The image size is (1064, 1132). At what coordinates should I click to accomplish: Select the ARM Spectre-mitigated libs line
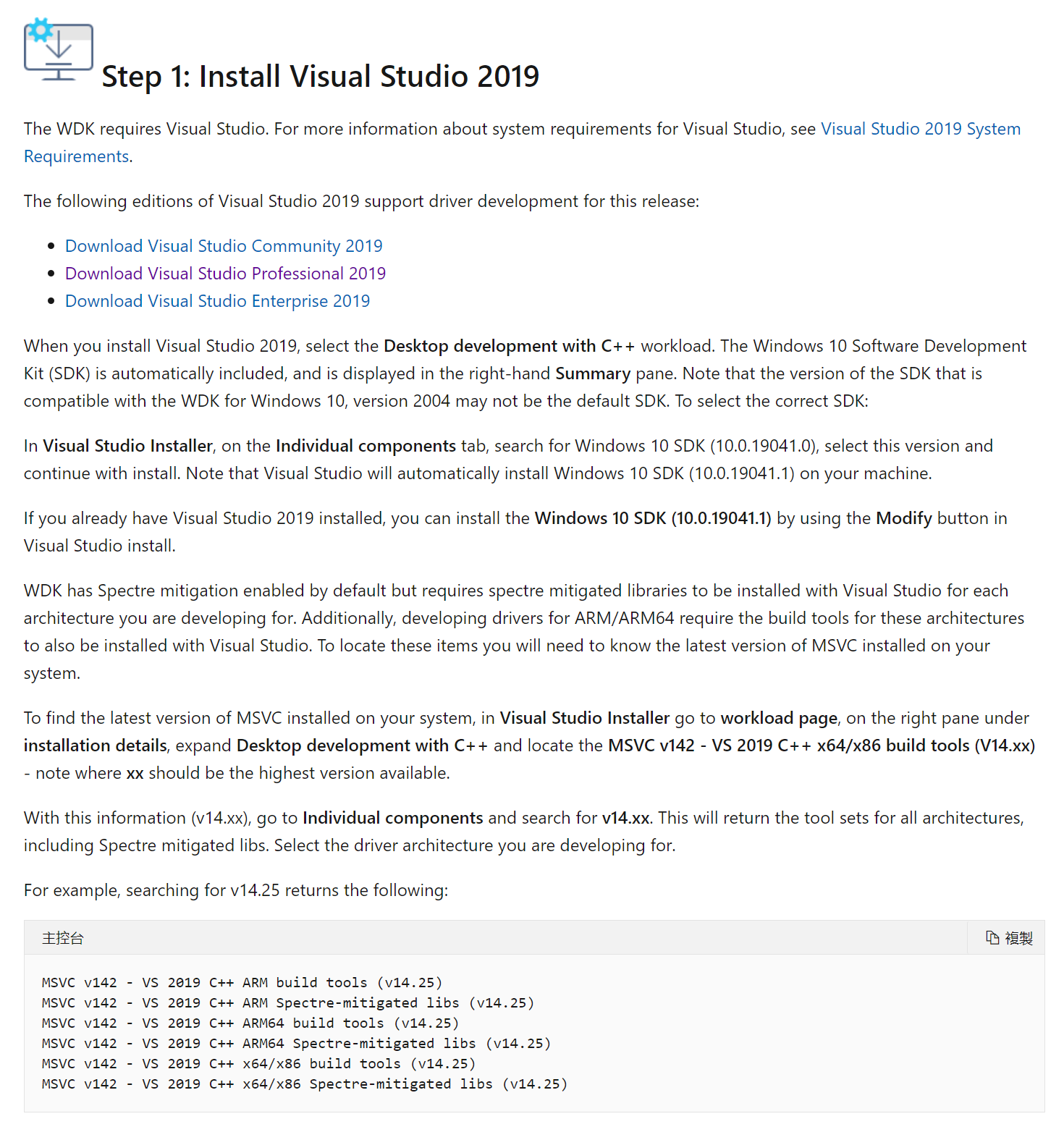point(287,1002)
